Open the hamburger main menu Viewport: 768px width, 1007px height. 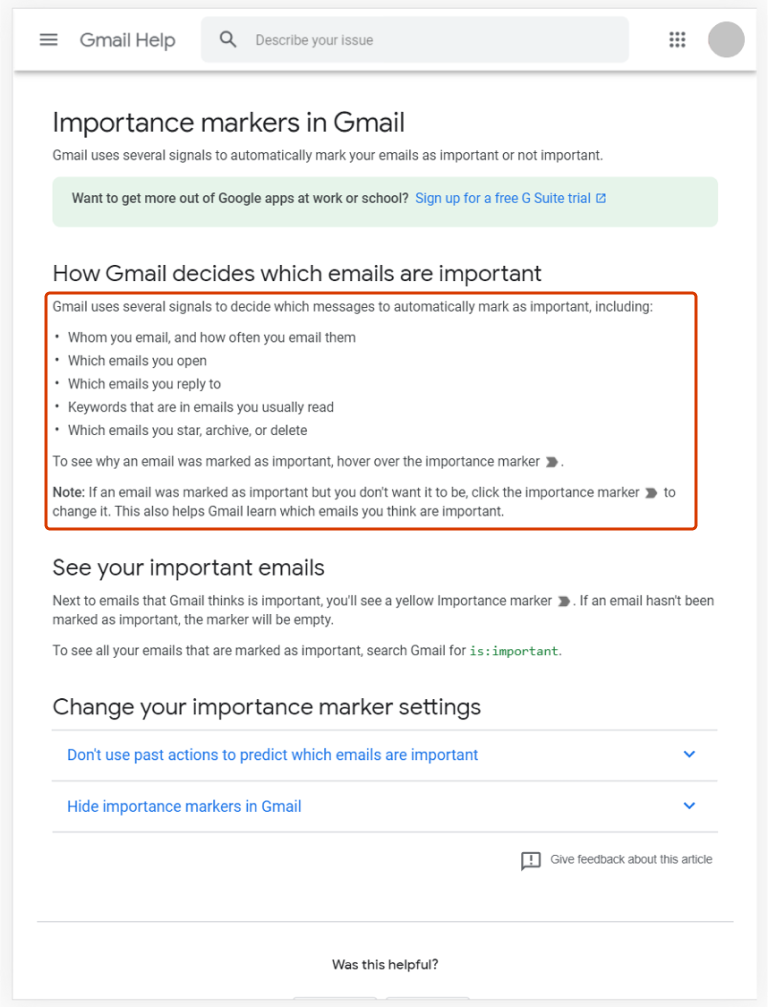[48, 40]
